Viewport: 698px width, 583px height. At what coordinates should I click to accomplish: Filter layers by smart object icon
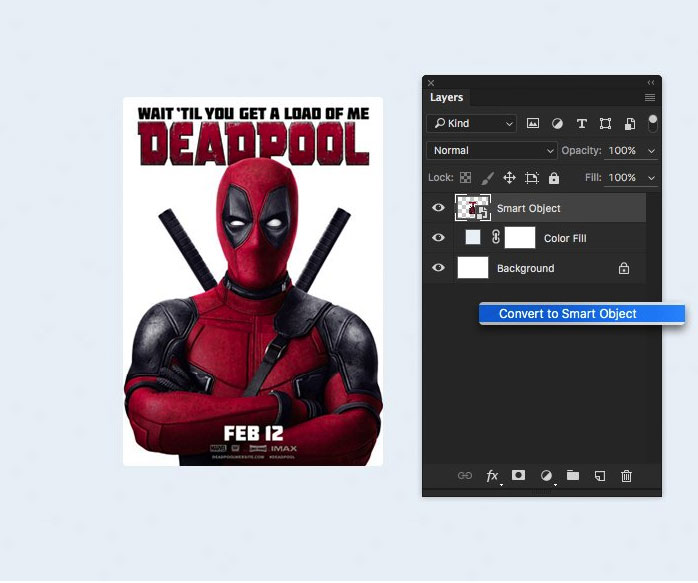tap(630, 124)
